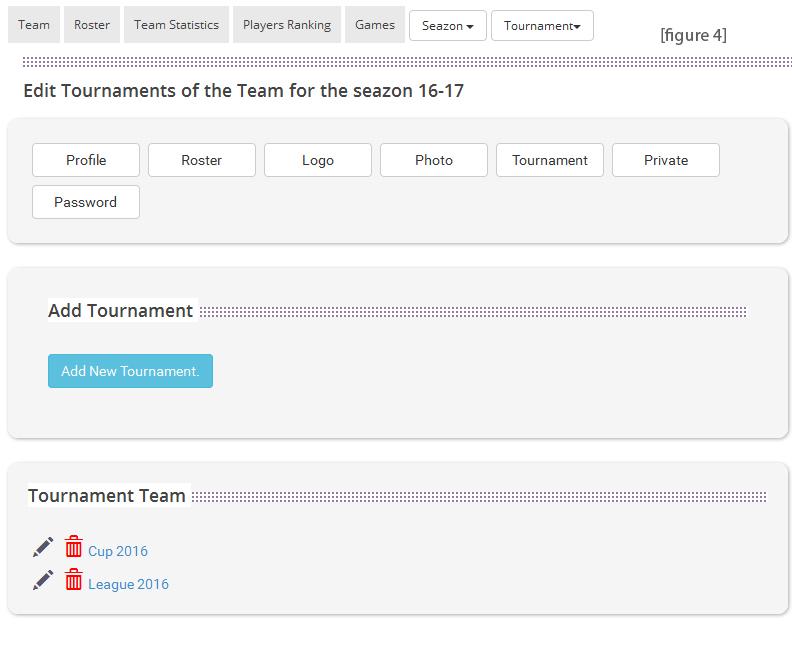Open the Profile edit section
Viewport: 792px width, 669px height.
[x=86, y=160]
